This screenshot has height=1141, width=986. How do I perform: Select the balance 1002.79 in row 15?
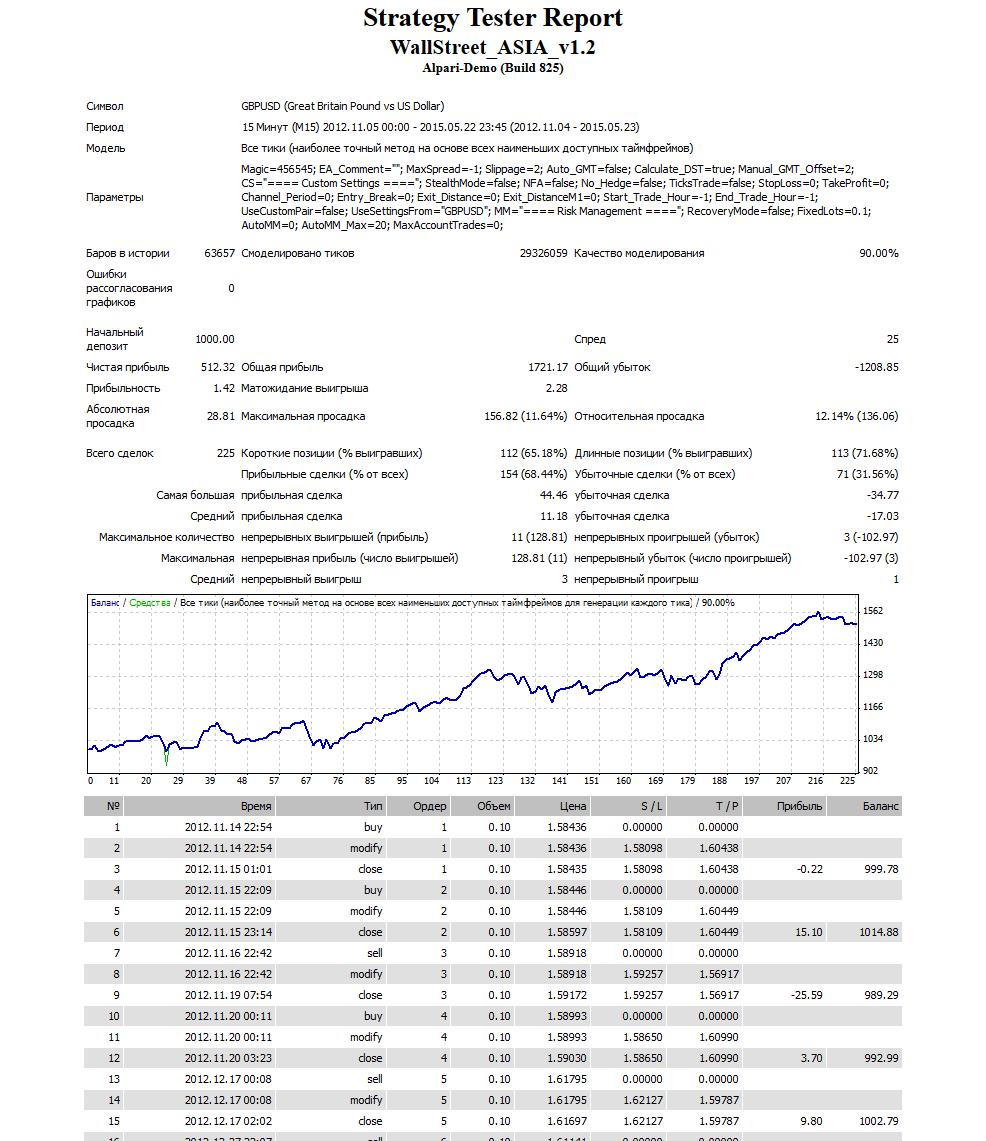(879, 1121)
